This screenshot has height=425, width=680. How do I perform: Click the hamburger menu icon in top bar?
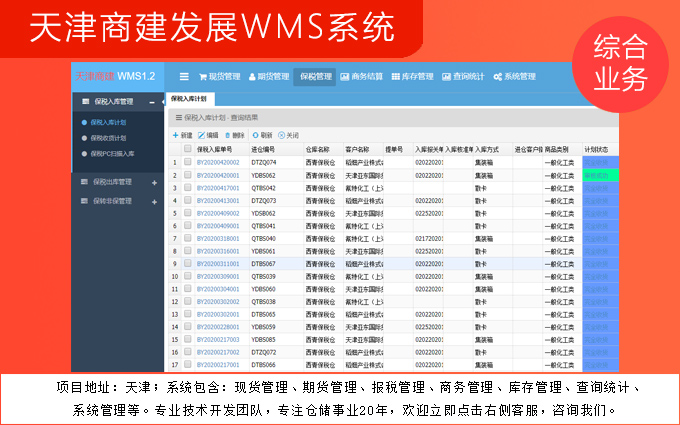(x=184, y=76)
